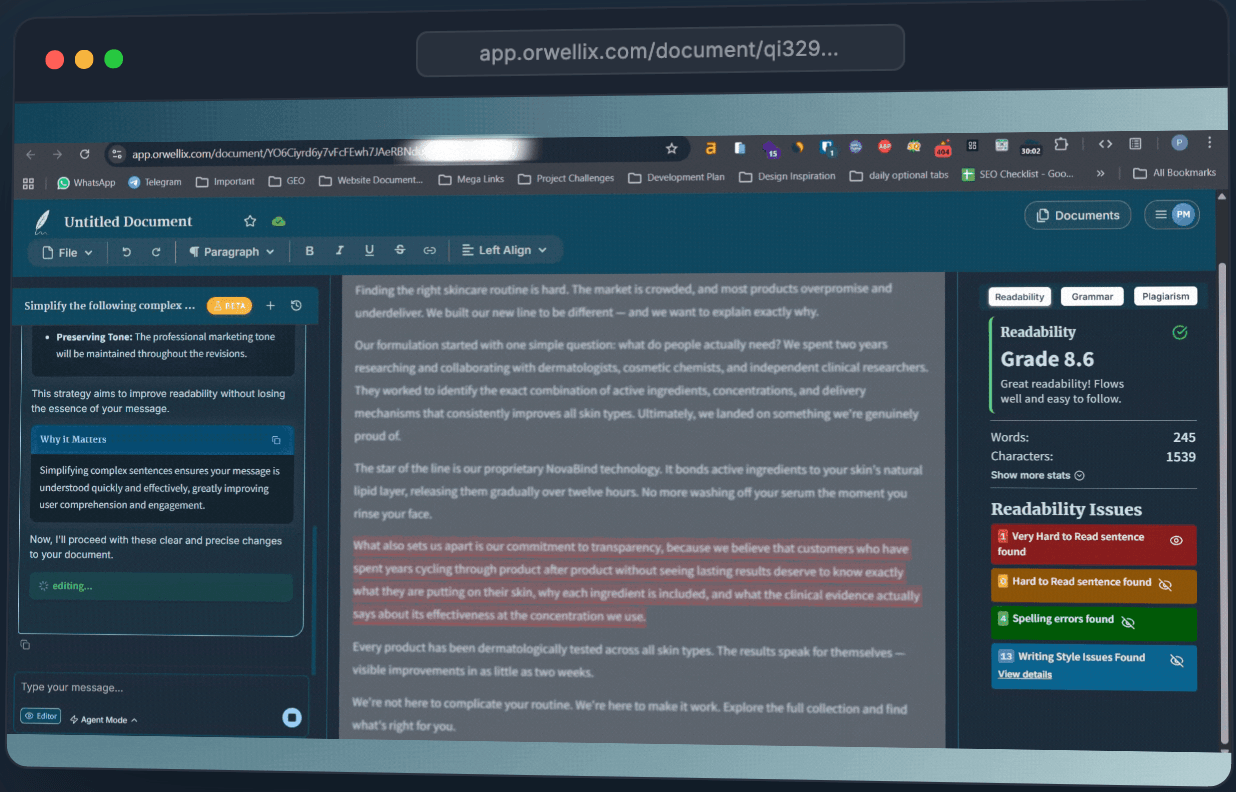Apply strikethrough formatting
This screenshot has width=1236, height=792.
[399, 250]
